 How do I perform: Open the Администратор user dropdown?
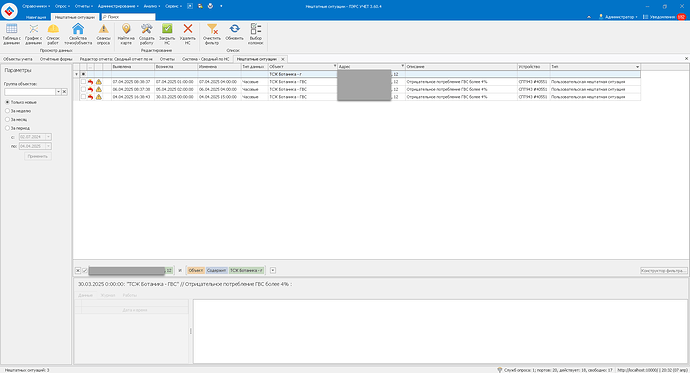click(618, 17)
